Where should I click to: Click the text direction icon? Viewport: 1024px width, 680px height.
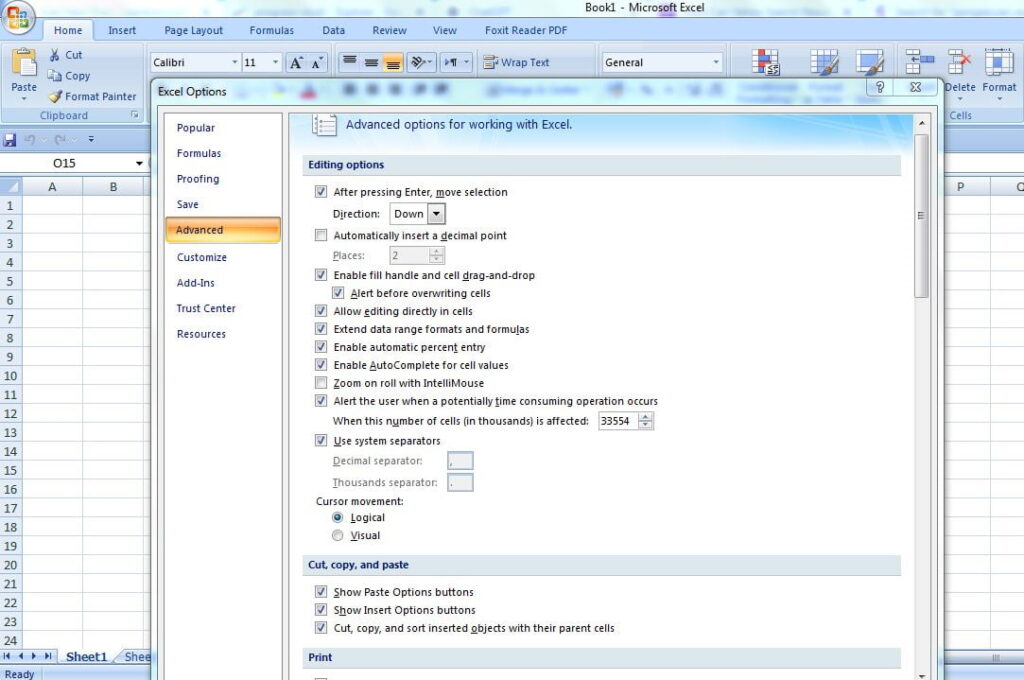(x=456, y=63)
